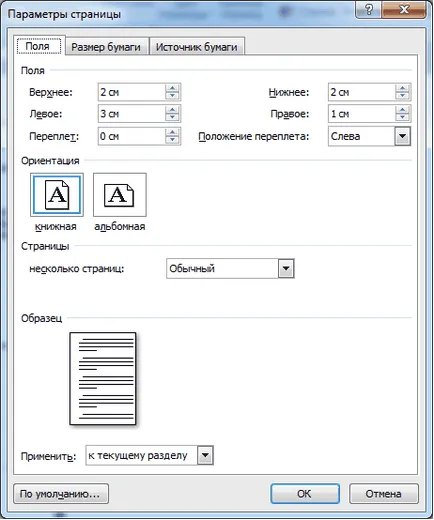Select the альбомная landscape orientation icon
434x520 pixels.
coord(120,195)
